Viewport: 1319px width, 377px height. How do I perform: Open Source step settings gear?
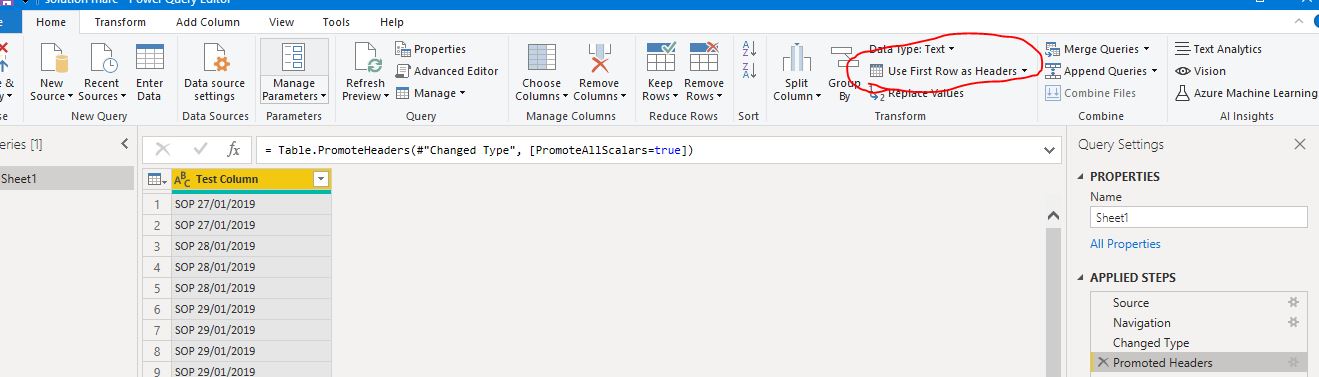point(1293,302)
